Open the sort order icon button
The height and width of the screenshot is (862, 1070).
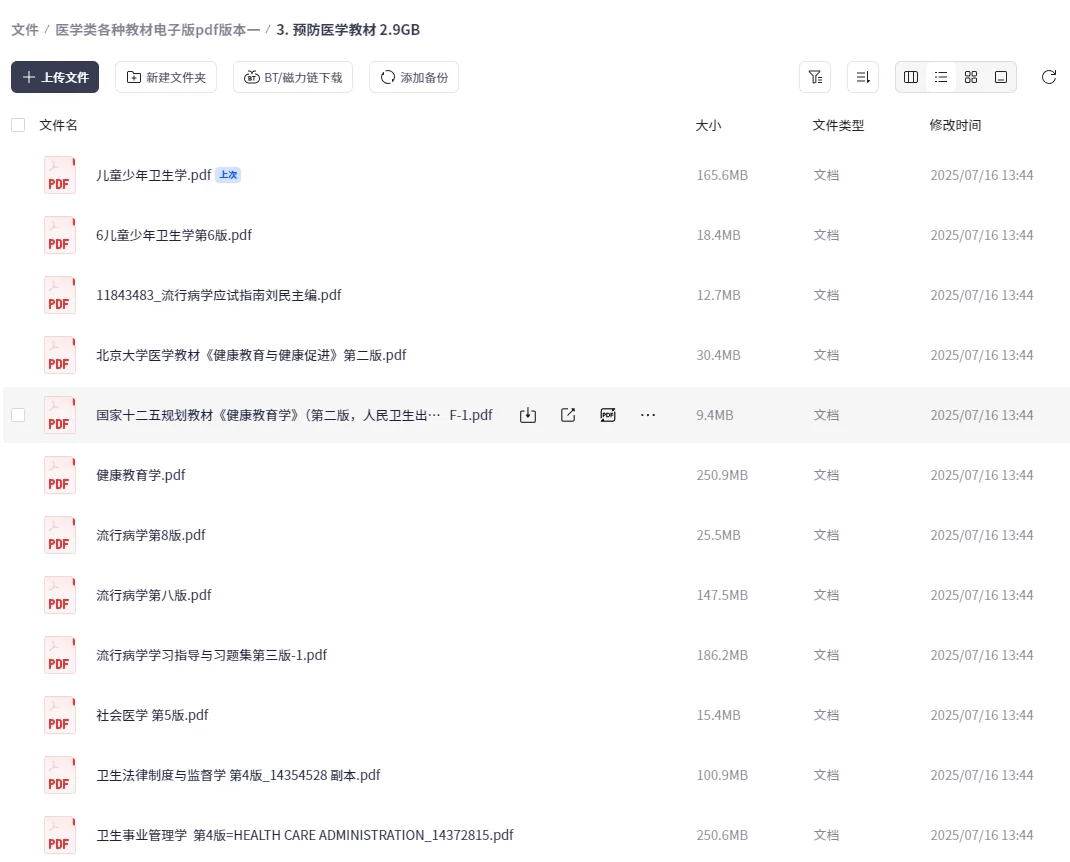pyautogui.click(x=863, y=77)
